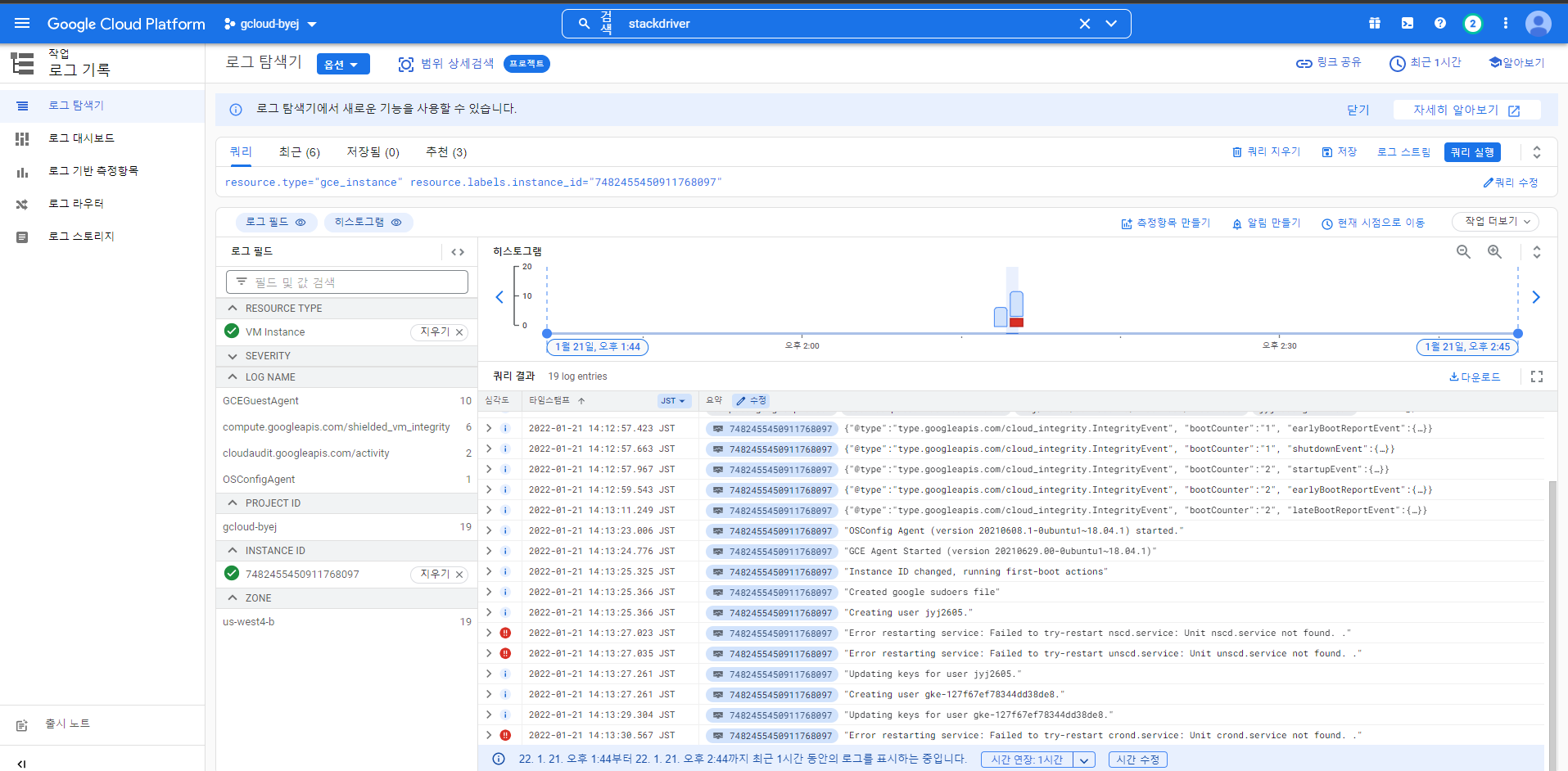
Task: Uncheck instance ID 7482455450911768097 filter
Action: point(232,574)
